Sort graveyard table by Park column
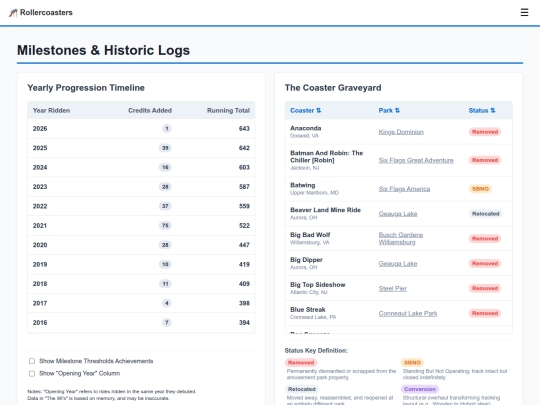Screen dimensions: 540x405 (x=389, y=111)
